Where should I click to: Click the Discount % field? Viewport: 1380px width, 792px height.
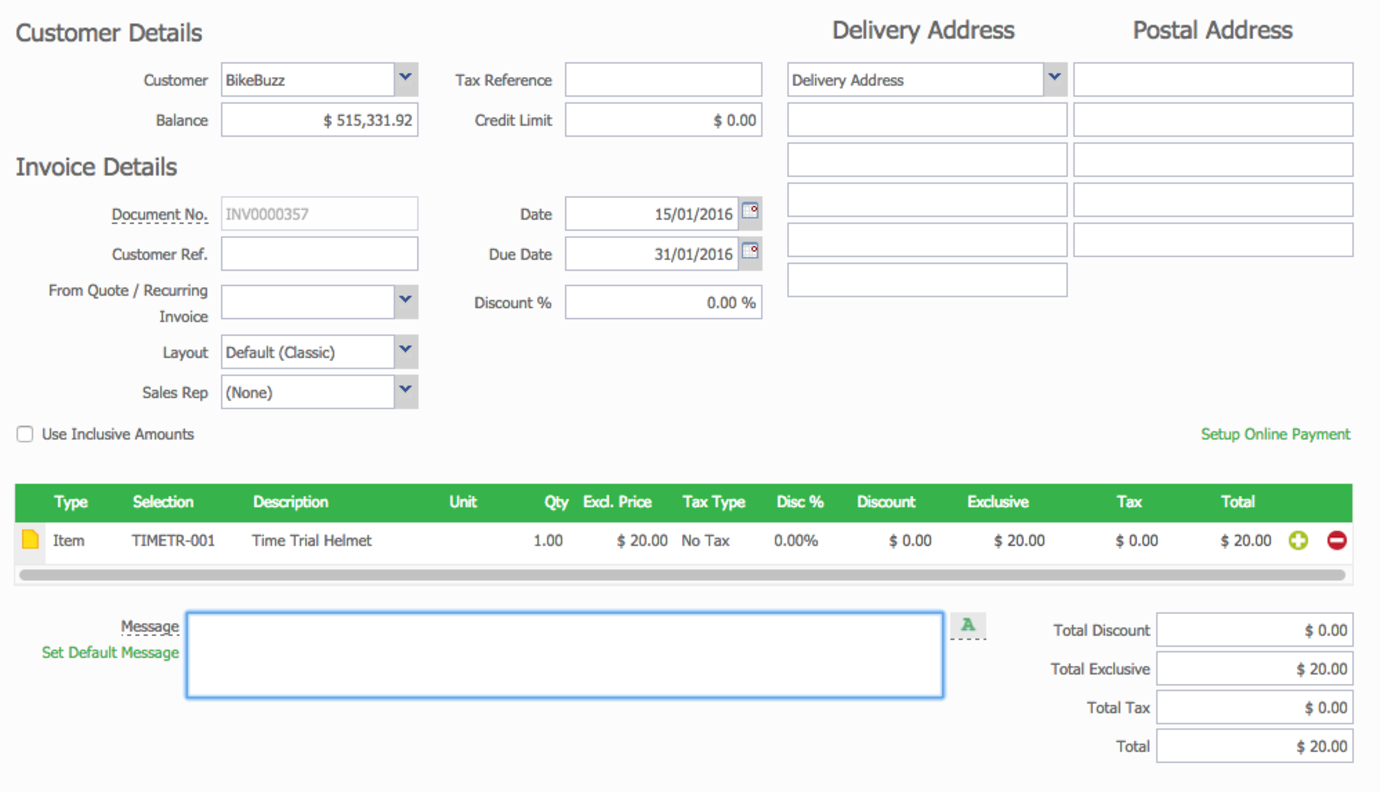tap(663, 301)
